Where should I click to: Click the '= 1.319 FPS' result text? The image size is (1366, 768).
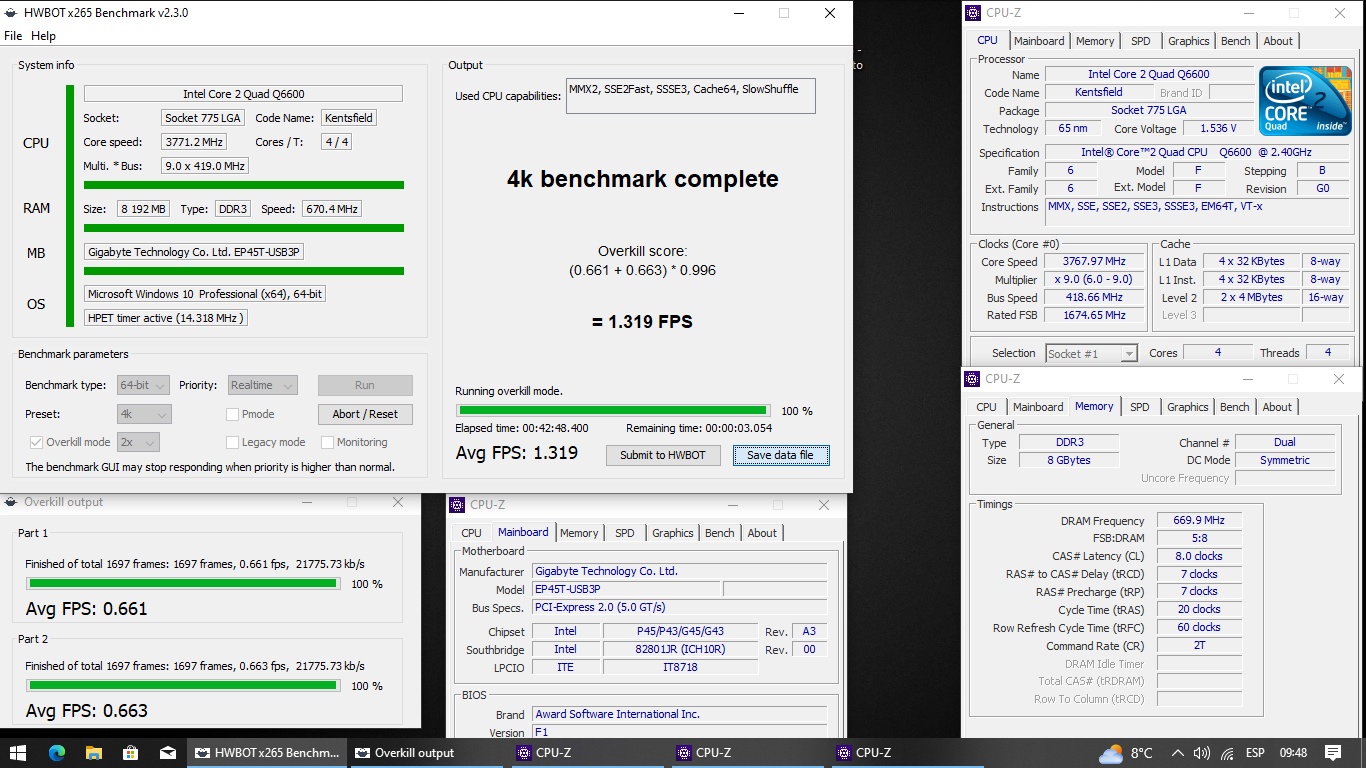(x=641, y=322)
